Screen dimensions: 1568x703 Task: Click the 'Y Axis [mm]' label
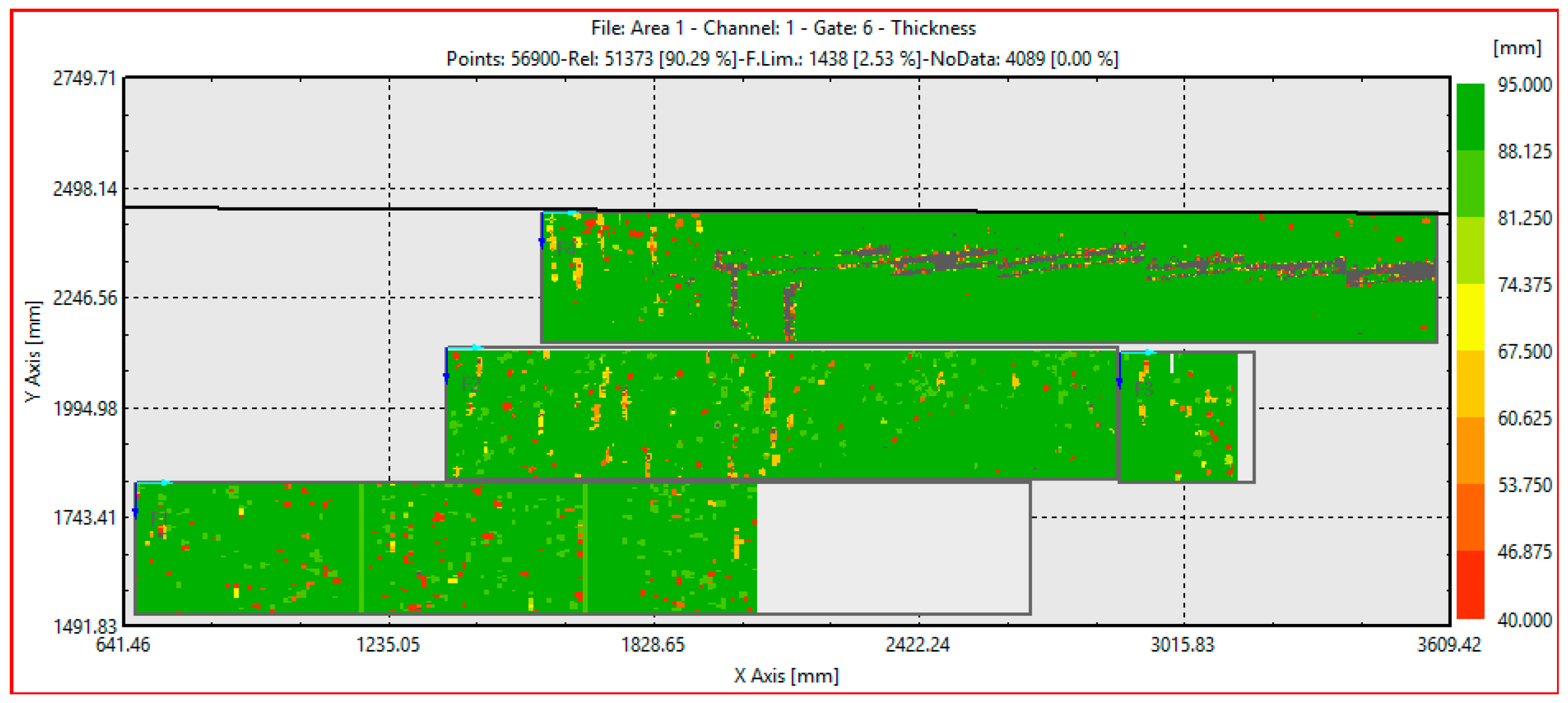click(x=34, y=352)
